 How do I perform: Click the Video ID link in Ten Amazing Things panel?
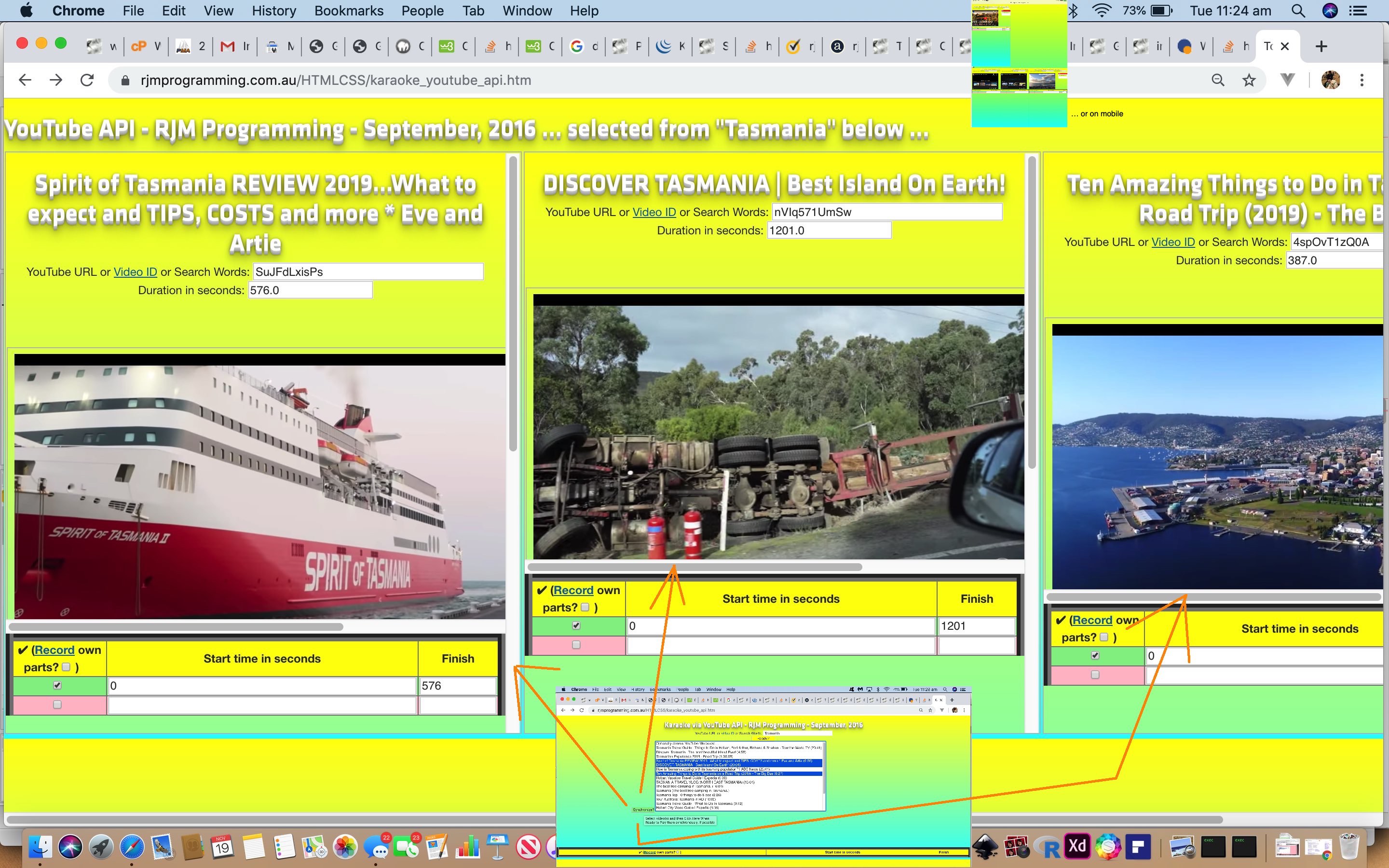pyautogui.click(x=1173, y=242)
